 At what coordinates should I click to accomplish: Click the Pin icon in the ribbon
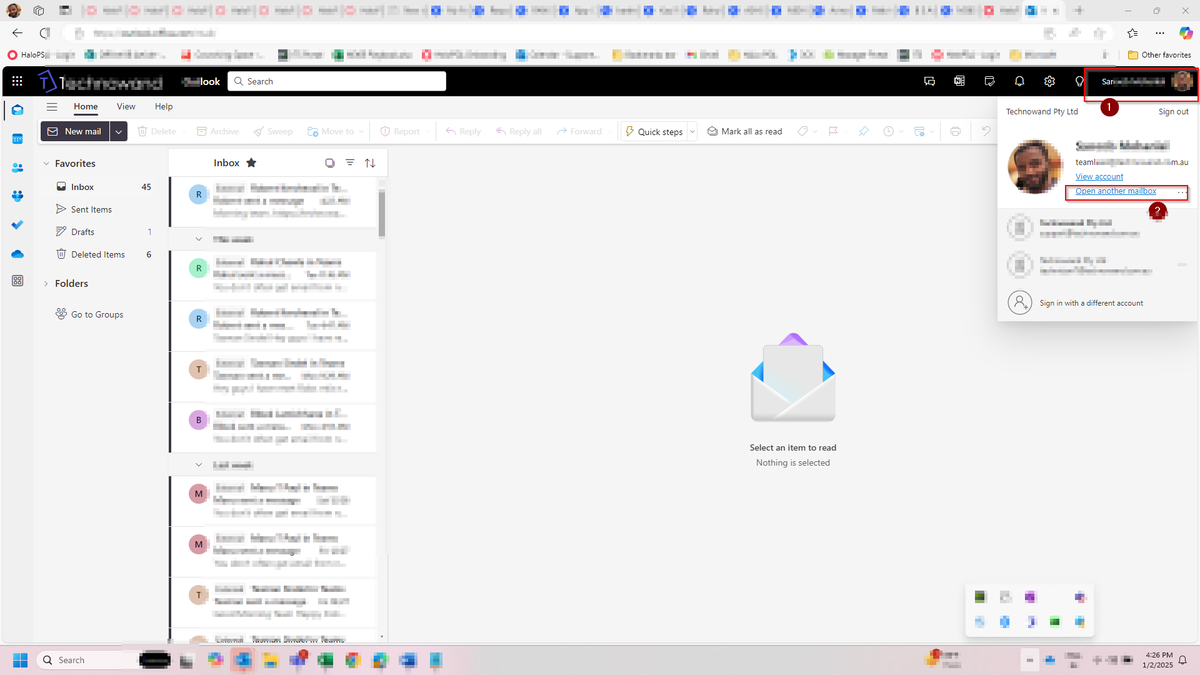point(863,131)
